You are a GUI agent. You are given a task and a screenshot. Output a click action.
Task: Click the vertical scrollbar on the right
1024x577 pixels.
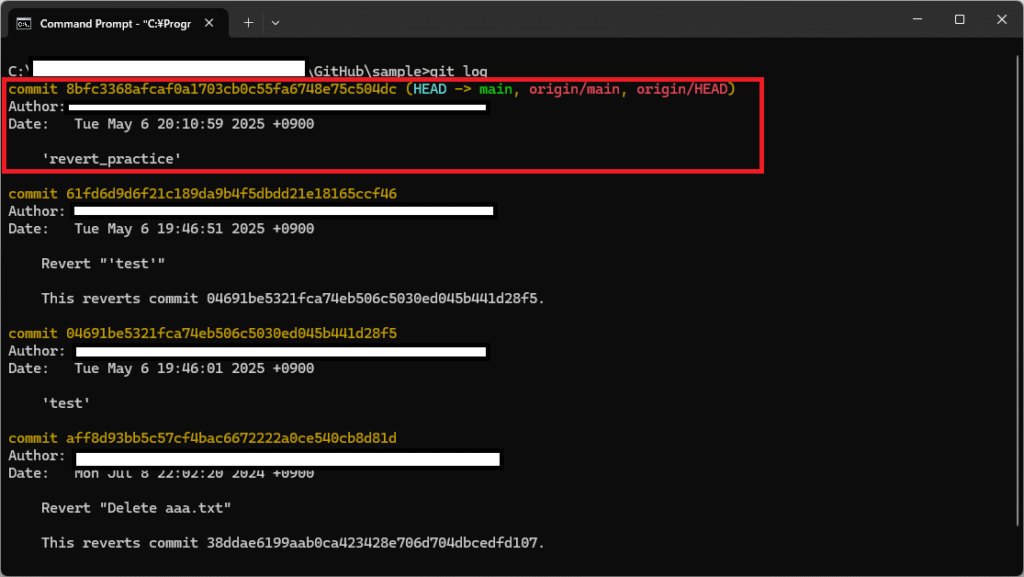click(1018, 290)
